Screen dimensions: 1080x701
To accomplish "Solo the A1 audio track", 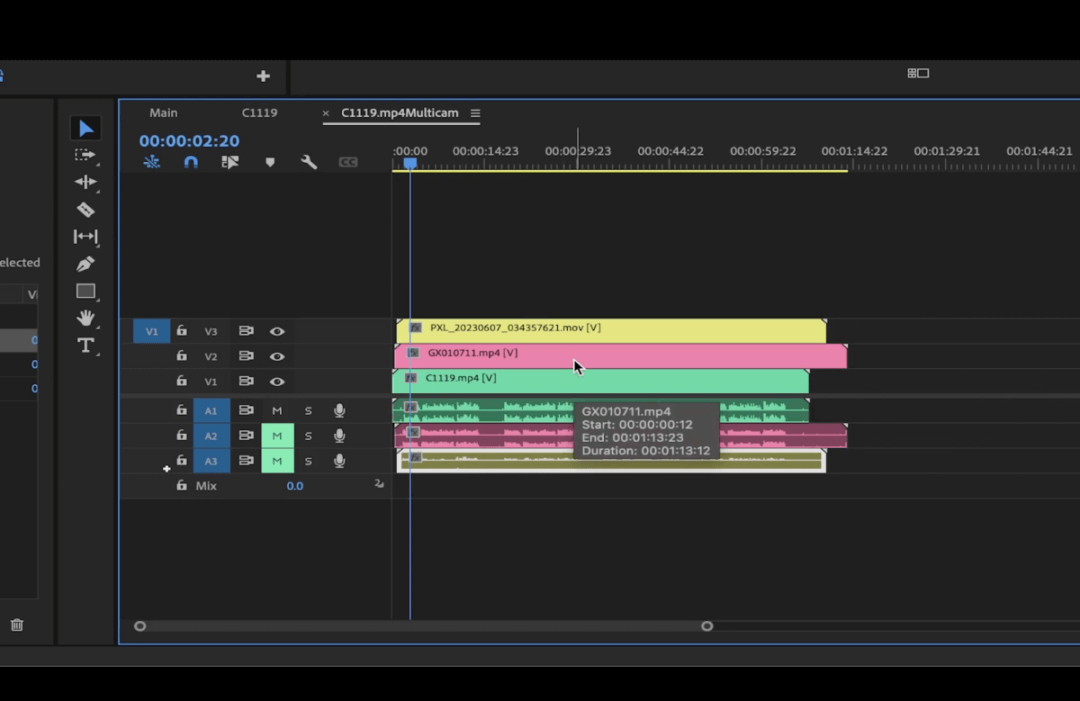I will 309,410.
